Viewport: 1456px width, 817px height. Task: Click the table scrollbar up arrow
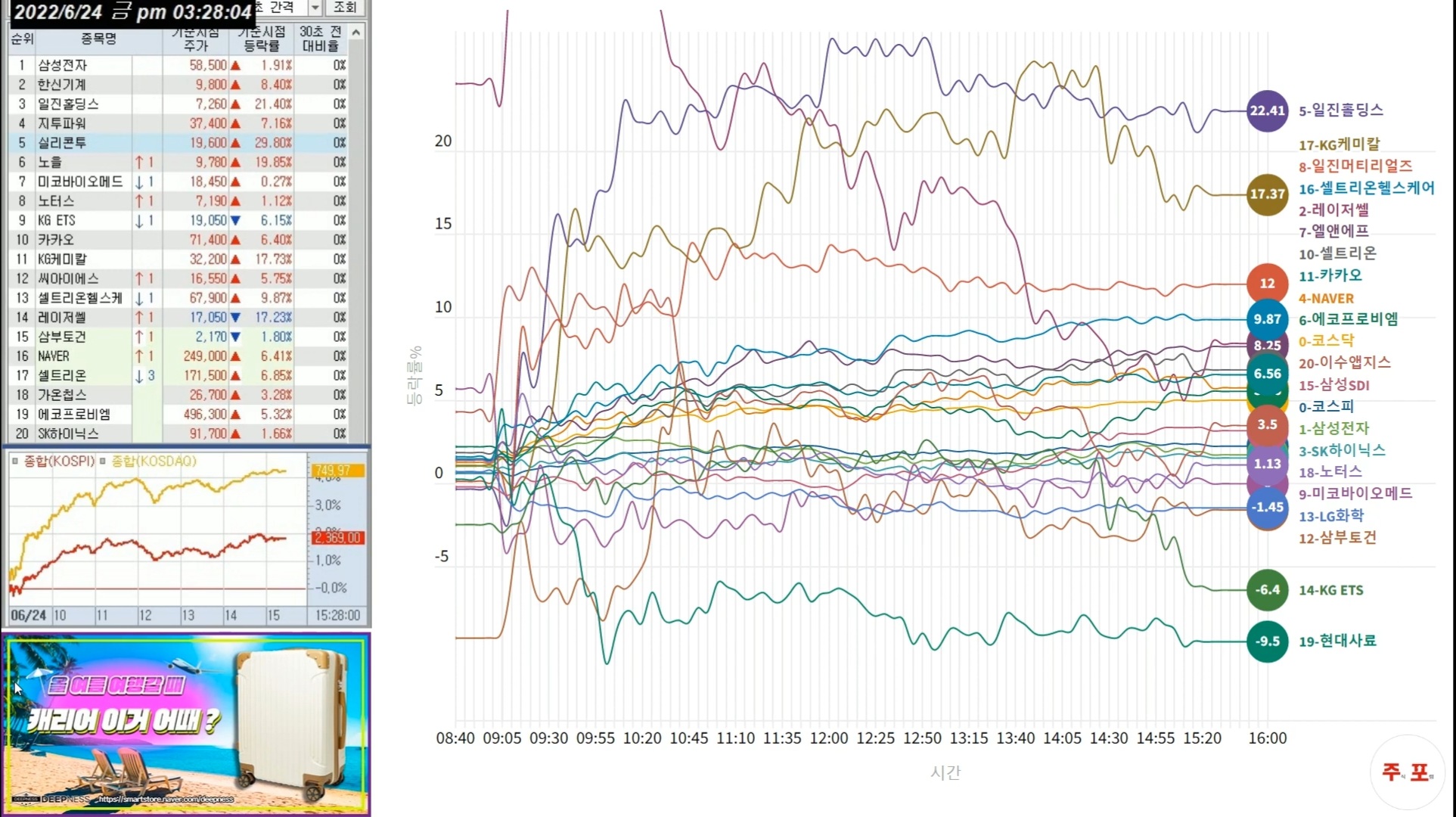pyautogui.click(x=356, y=32)
